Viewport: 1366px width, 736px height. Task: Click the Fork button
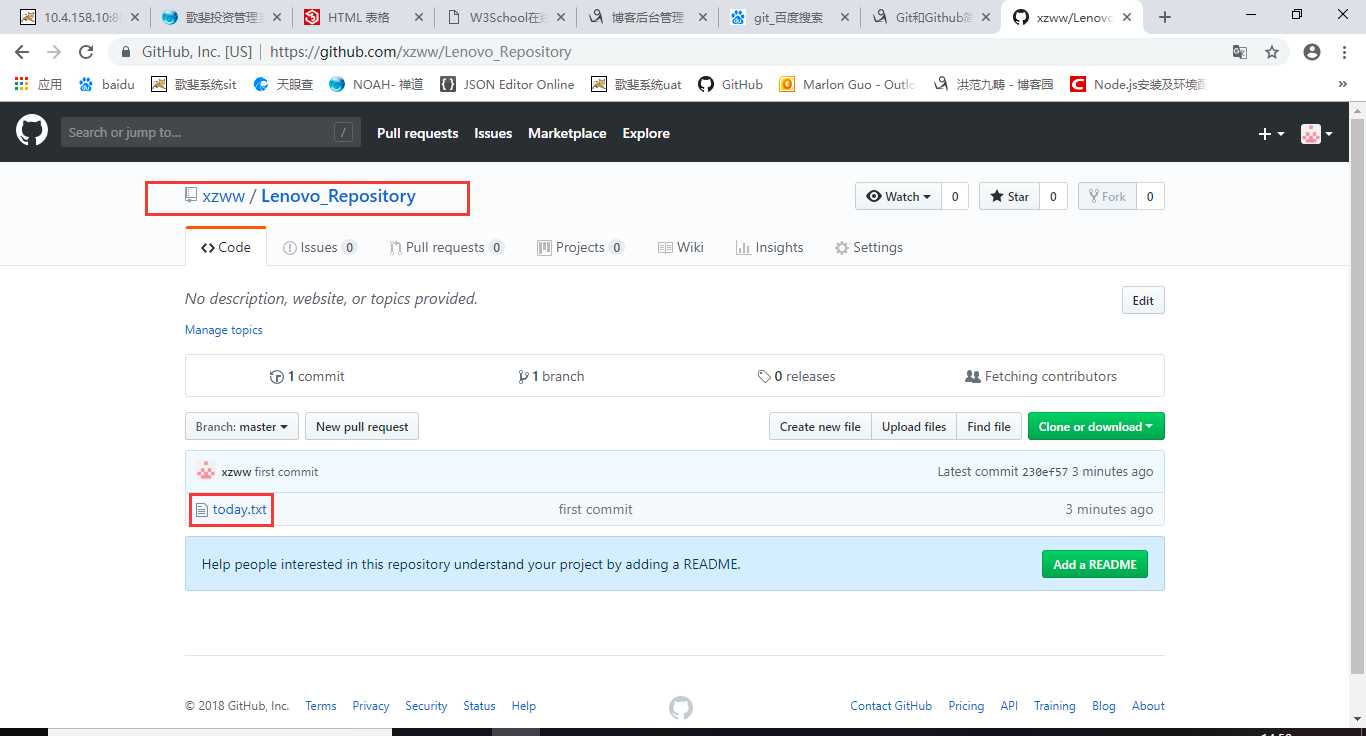(1108, 197)
